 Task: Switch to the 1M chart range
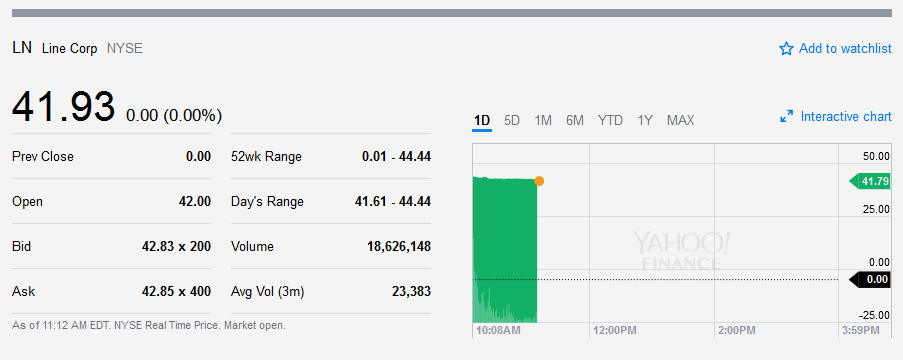[x=542, y=120]
